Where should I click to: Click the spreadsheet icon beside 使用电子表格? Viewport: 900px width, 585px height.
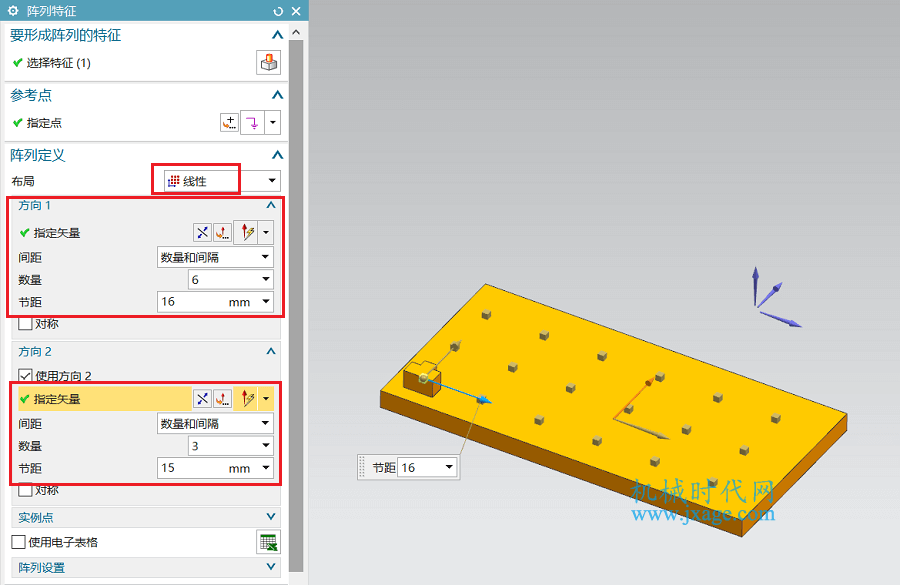(268, 542)
